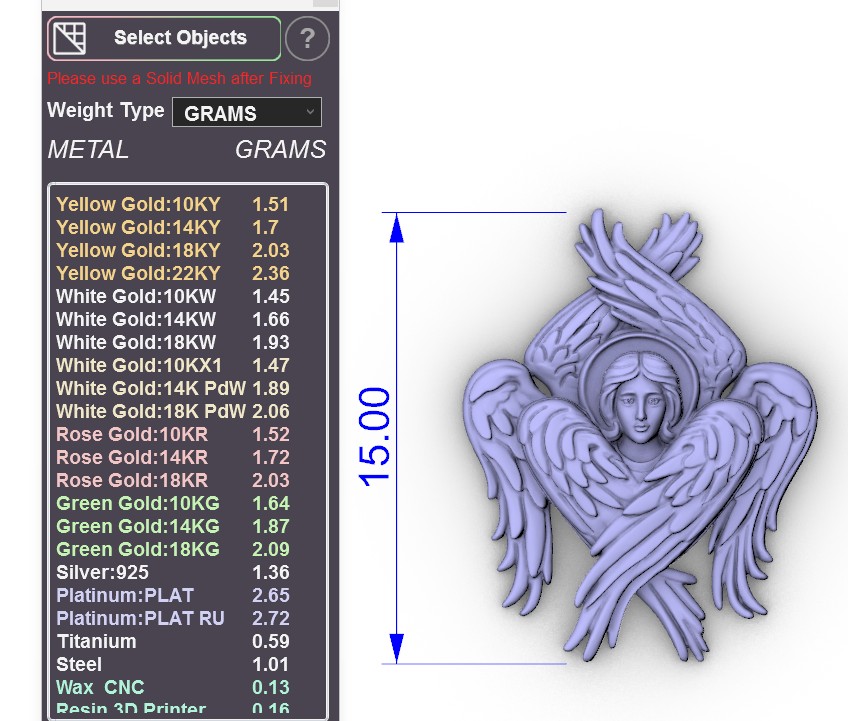Image resolution: width=848 pixels, height=721 pixels.
Task: Select the Yellow Gold:10KY row
Action: click(173, 204)
